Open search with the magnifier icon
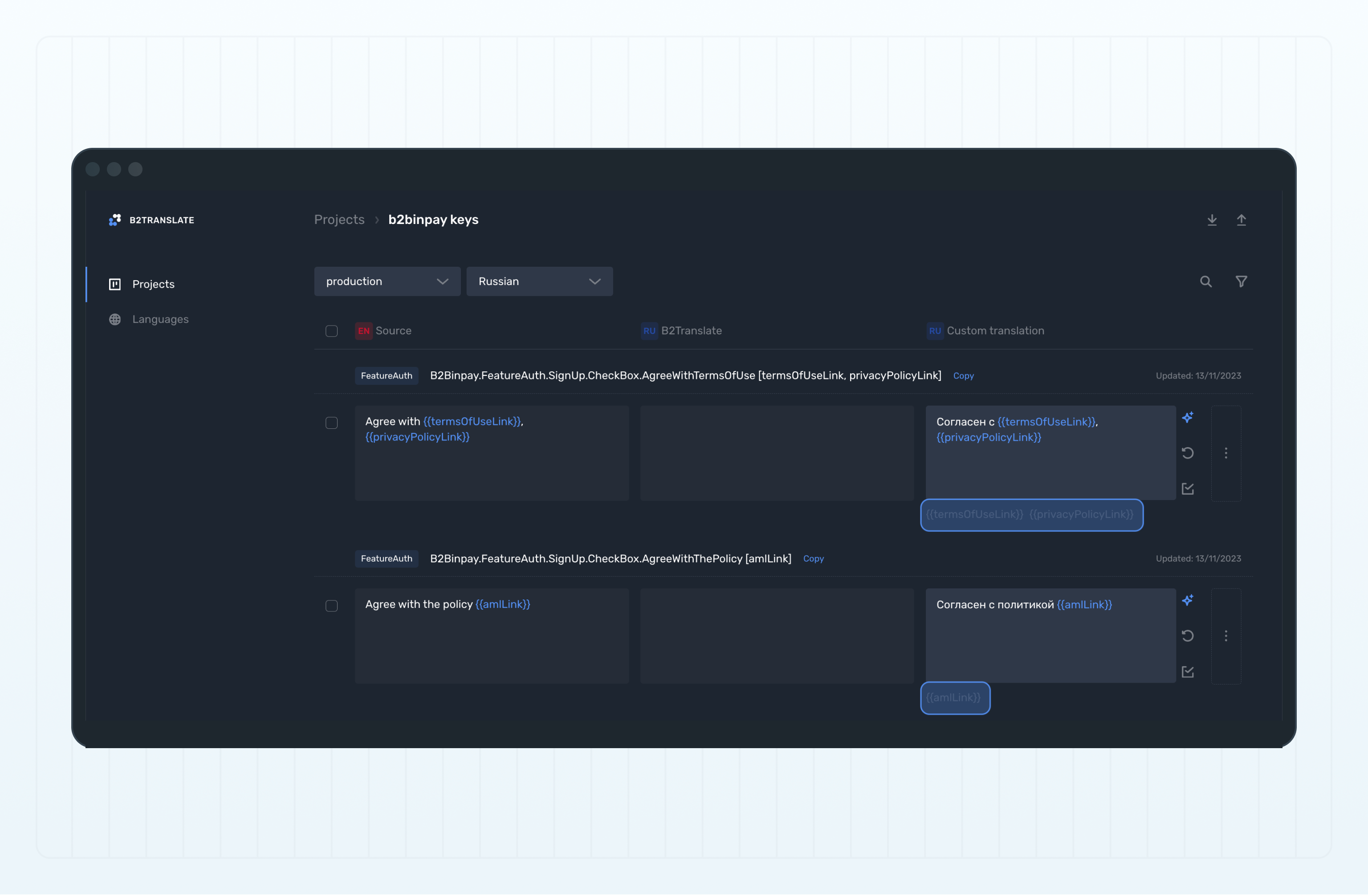1368x896 pixels. 1206,281
